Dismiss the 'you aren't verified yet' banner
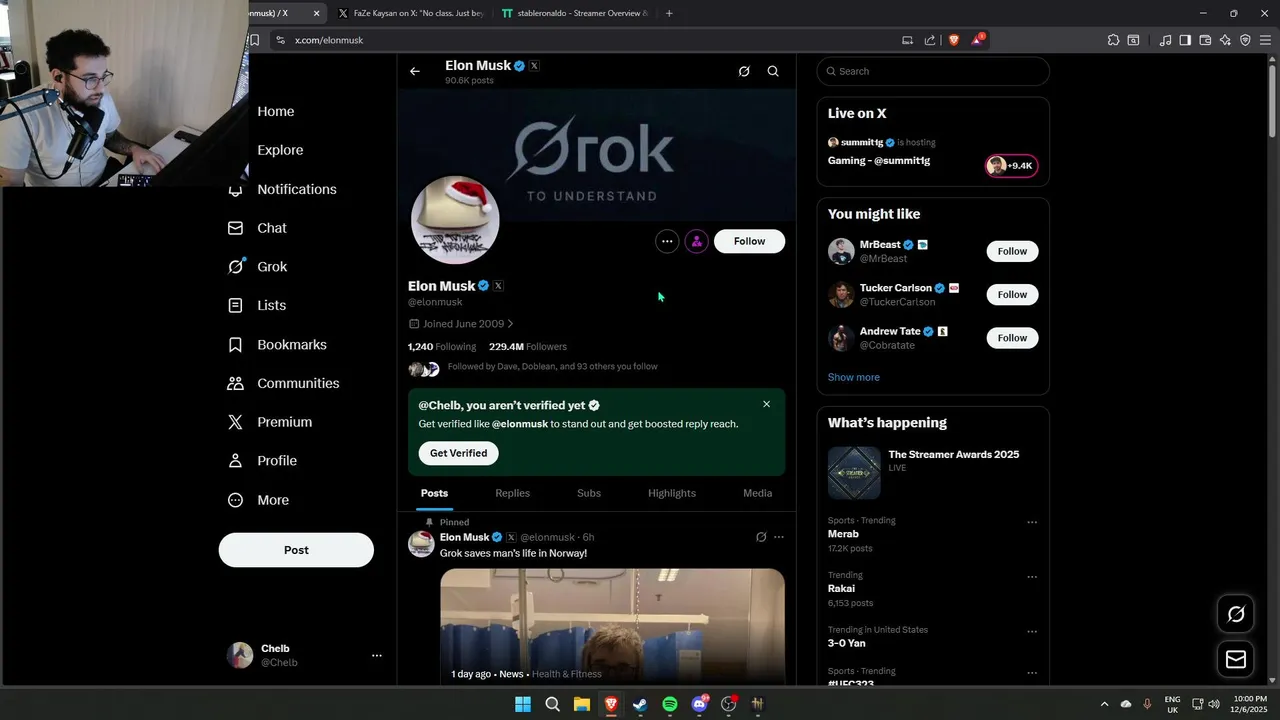 pos(766,404)
